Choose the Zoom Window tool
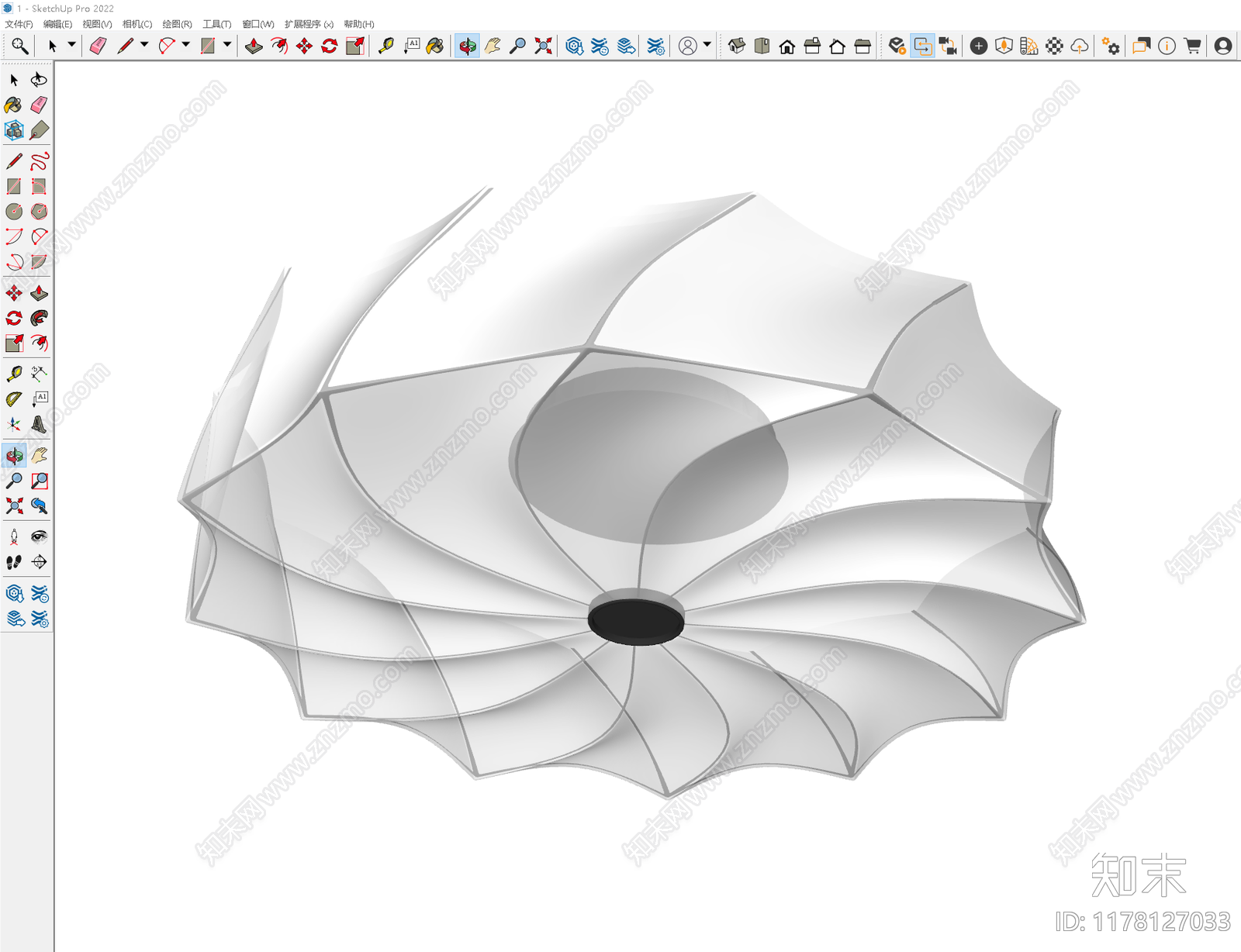 (x=39, y=481)
